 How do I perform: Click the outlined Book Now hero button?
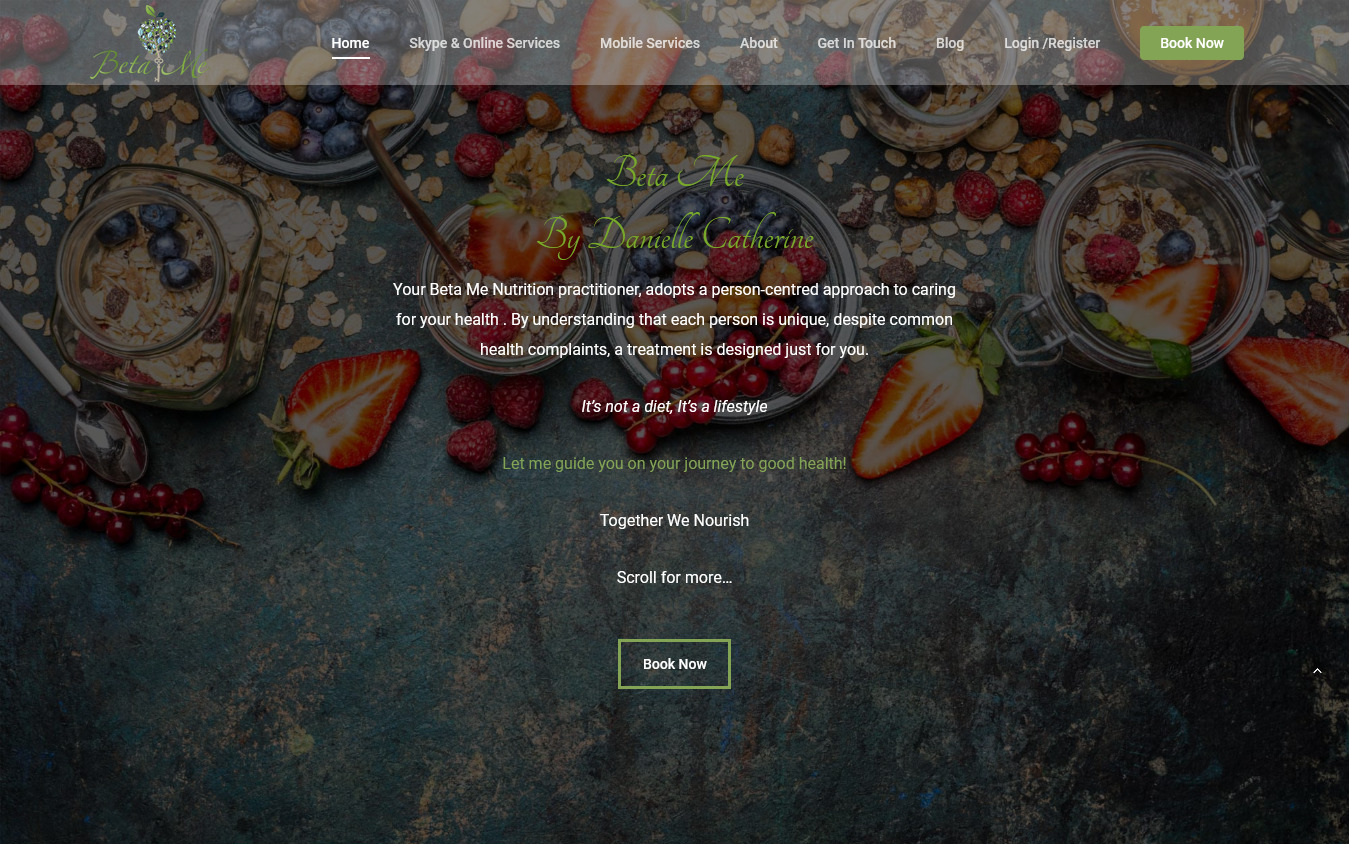coord(674,664)
